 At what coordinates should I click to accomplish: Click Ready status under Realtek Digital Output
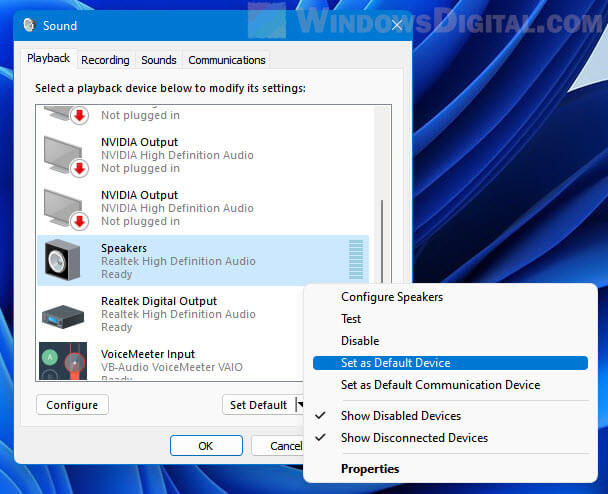[116, 327]
